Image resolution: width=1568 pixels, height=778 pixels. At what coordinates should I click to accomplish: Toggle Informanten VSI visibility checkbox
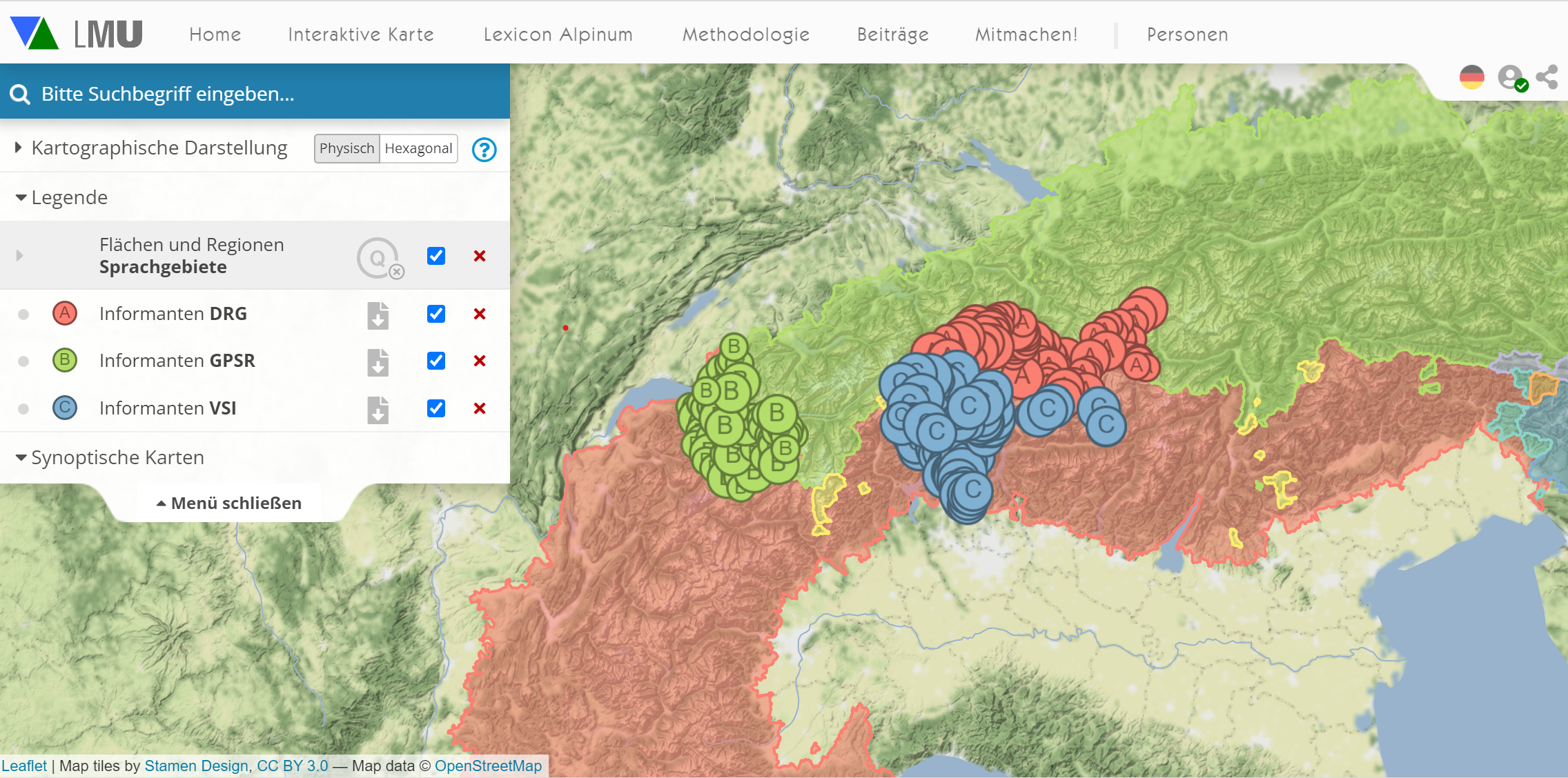click(436, 408)
